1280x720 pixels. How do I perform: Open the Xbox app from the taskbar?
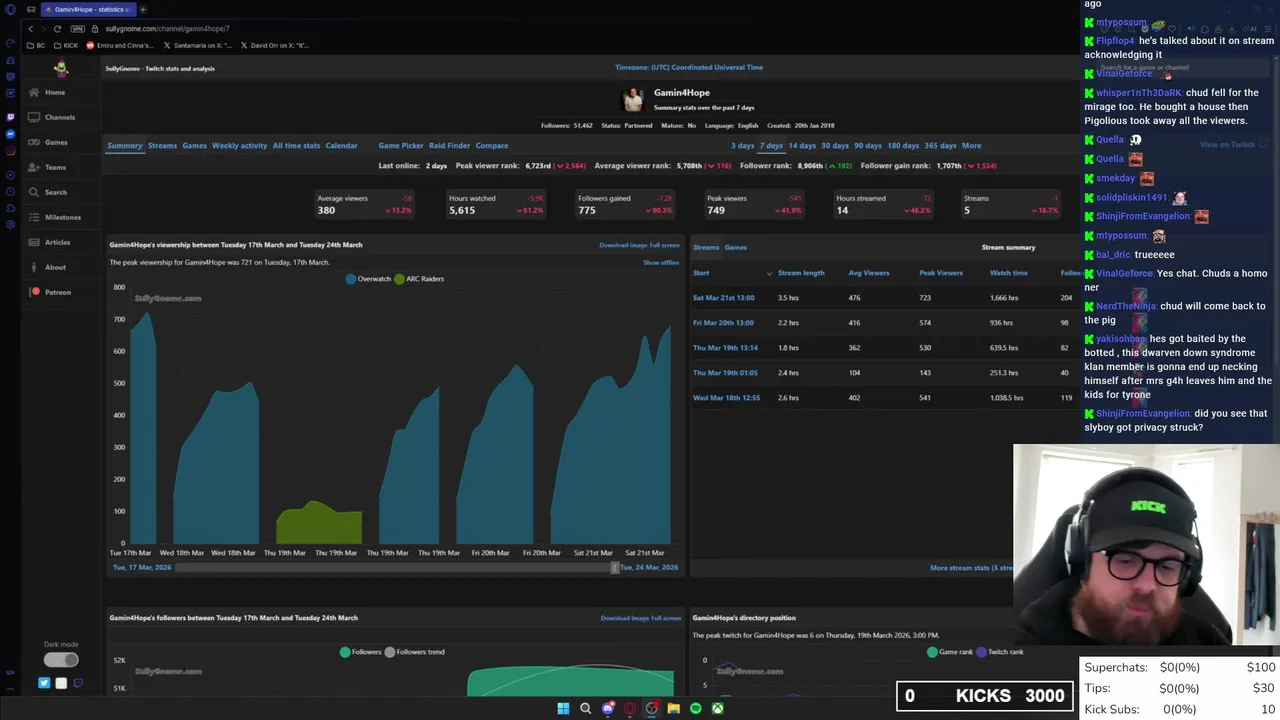pos(717,708)
